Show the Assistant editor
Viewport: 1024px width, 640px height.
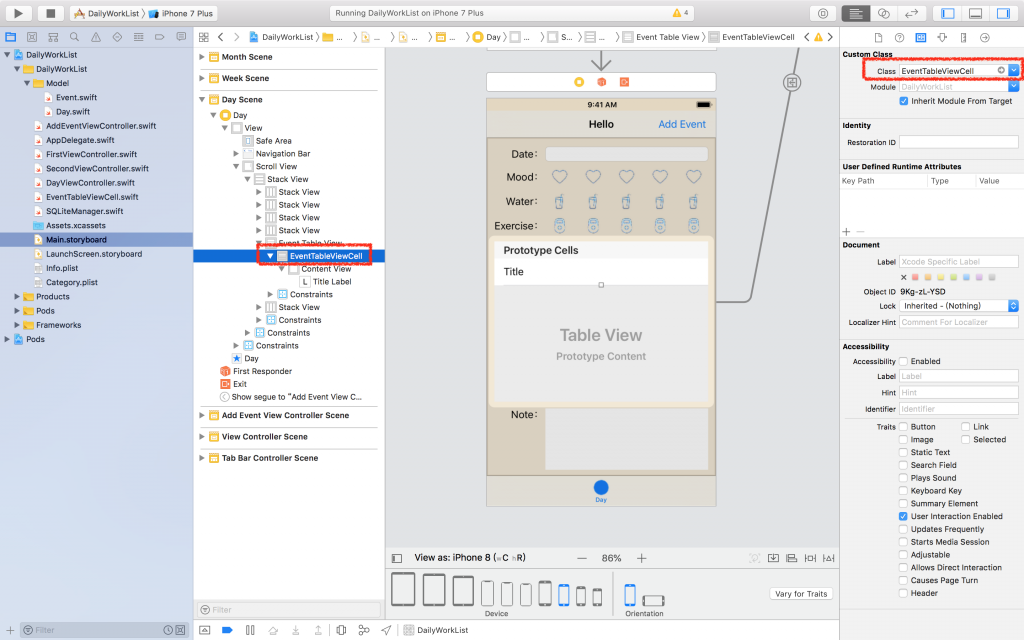884,13
